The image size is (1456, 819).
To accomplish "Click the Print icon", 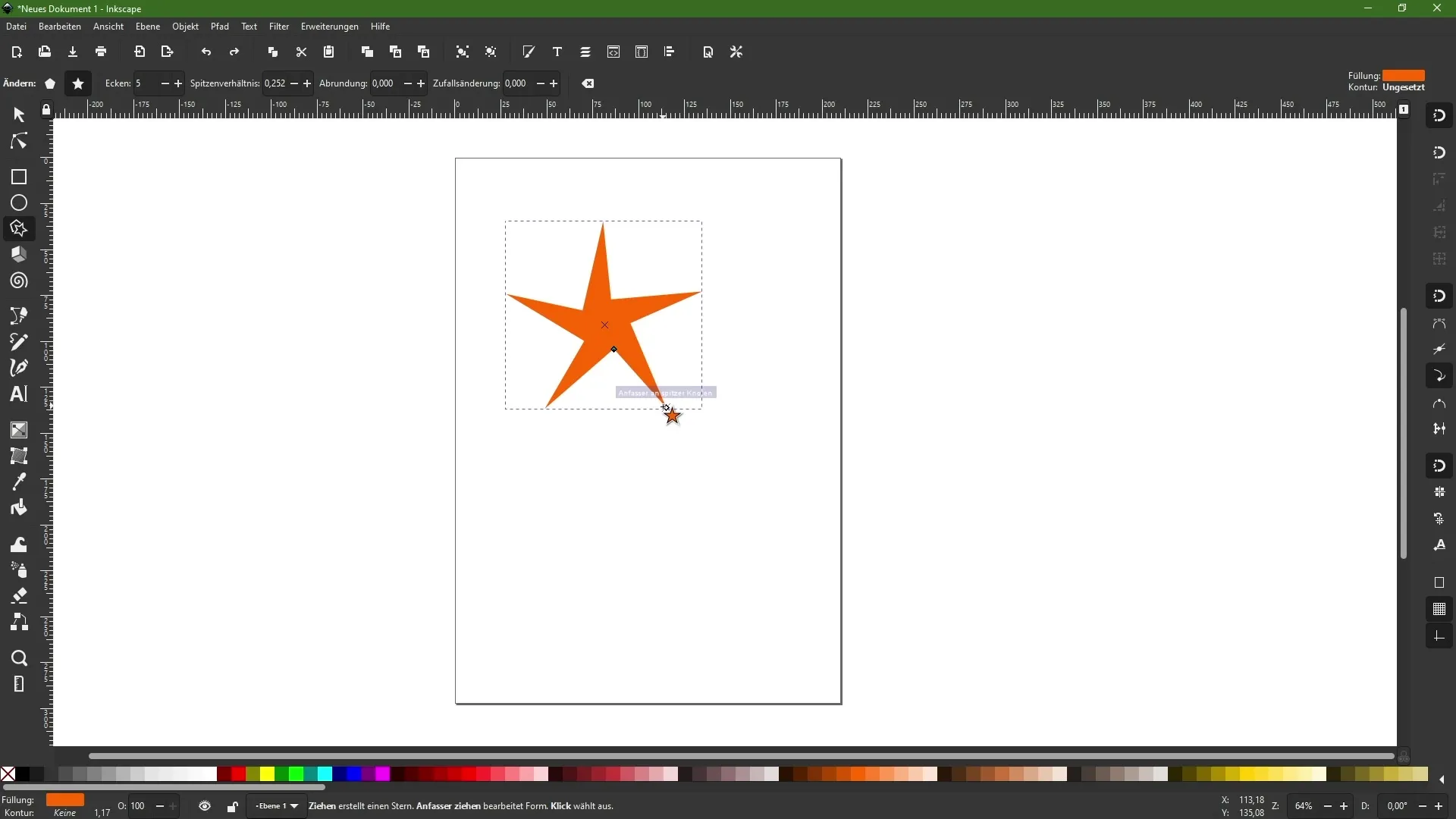I will pyautogui.click(x=102, y=52).
